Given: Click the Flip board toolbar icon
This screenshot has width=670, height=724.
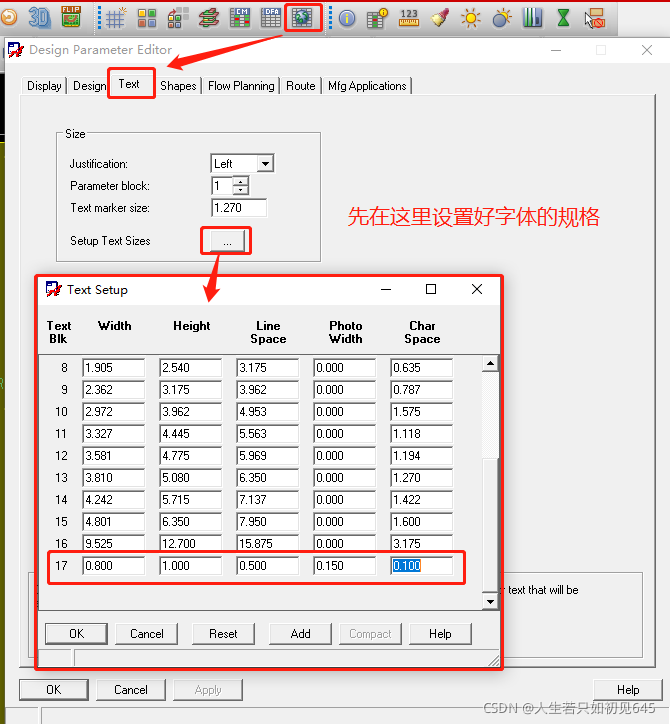Looking at the screenshot, I should [x=71, y=17].
